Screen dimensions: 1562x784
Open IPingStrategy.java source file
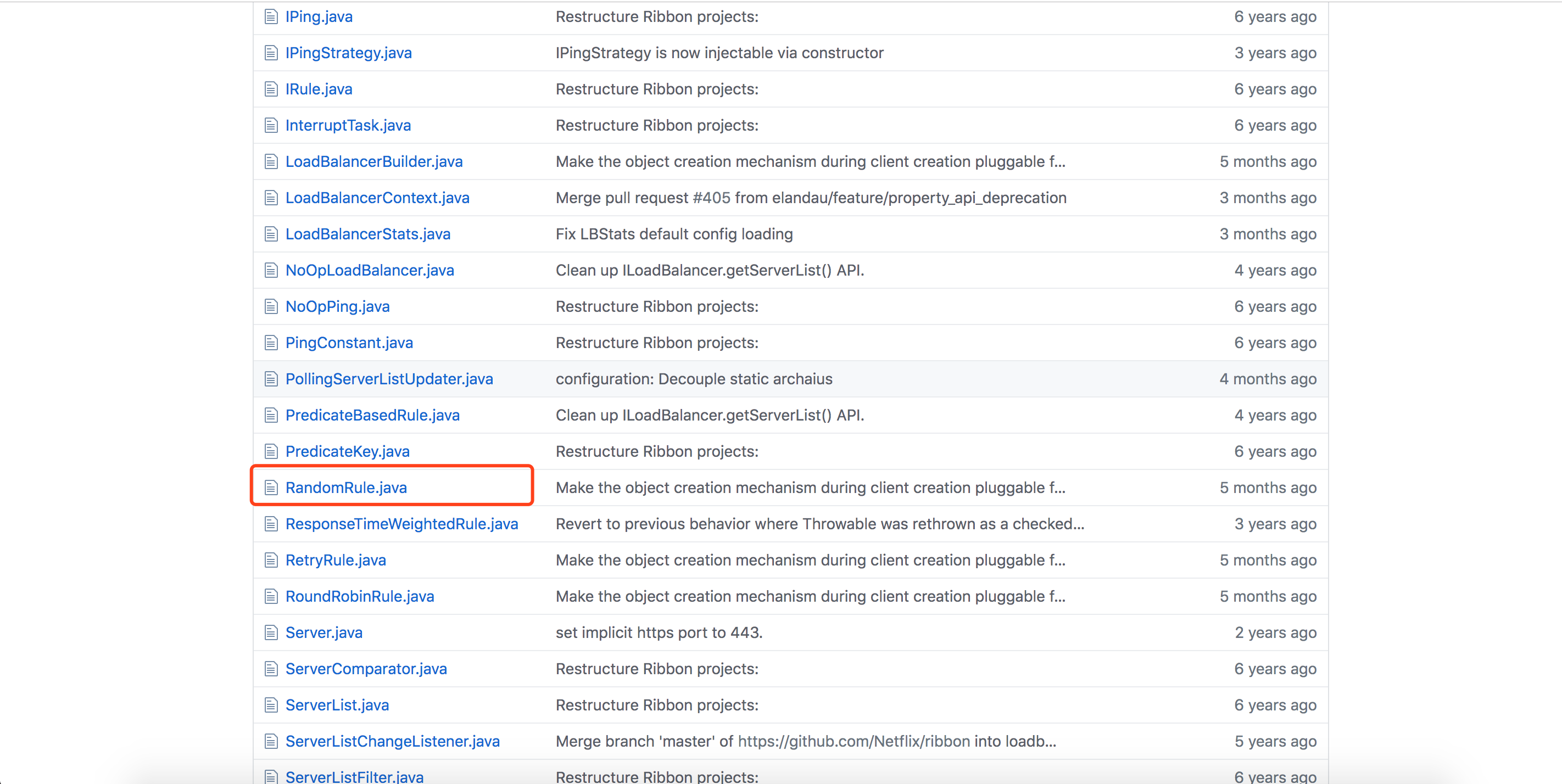pyautogui.click(x=349, y=53)
